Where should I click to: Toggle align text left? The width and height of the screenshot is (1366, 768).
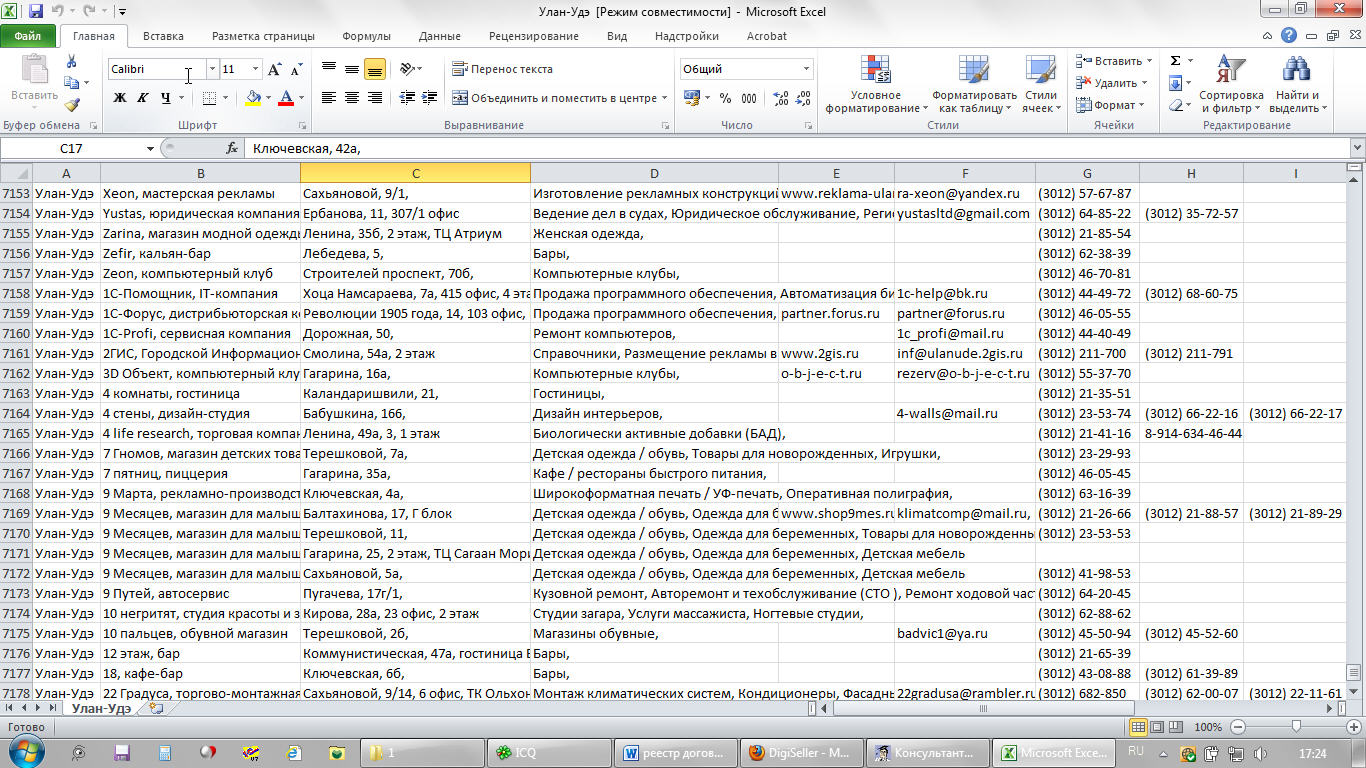point(329,98)
